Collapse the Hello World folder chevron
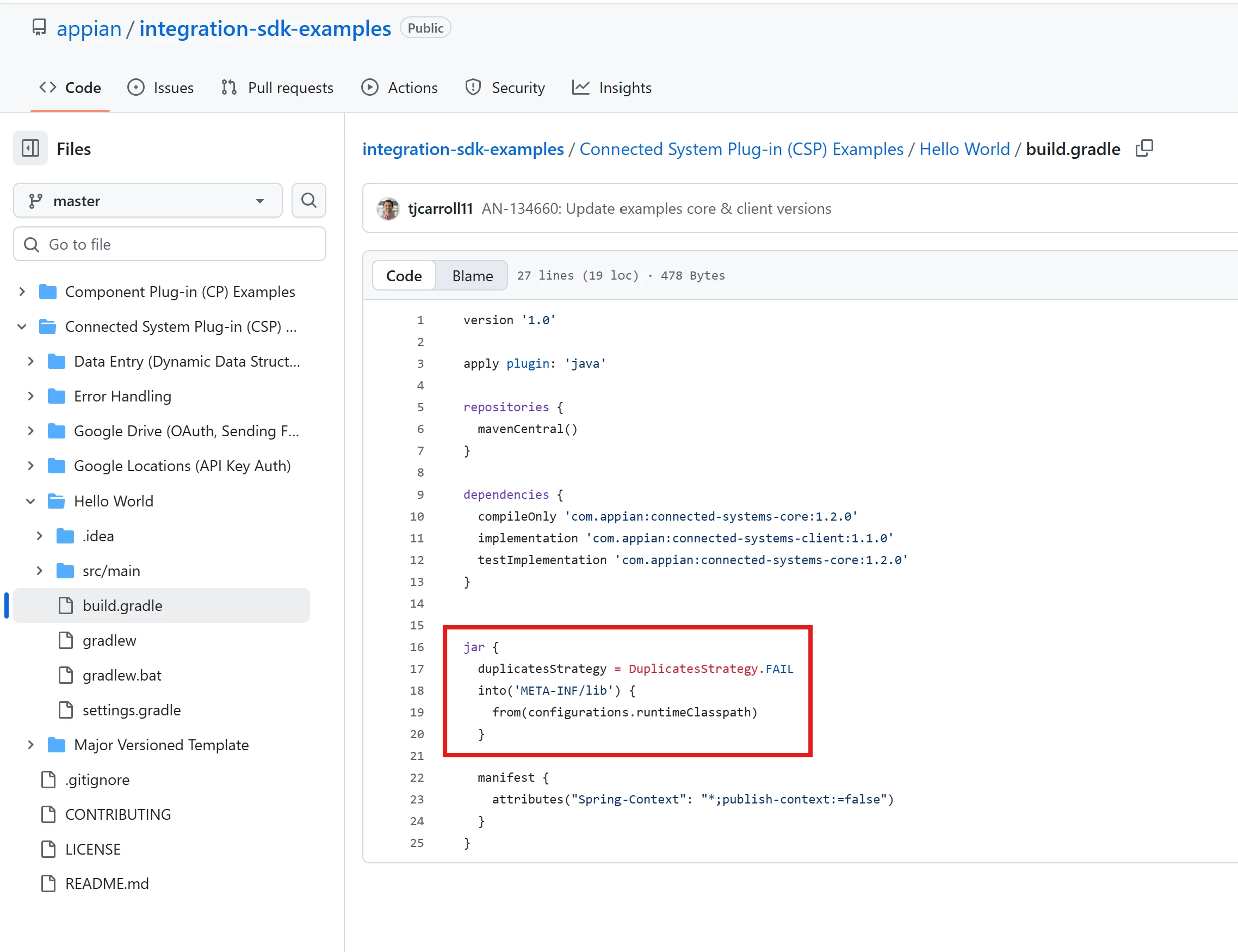 click(x=31, y=501)
